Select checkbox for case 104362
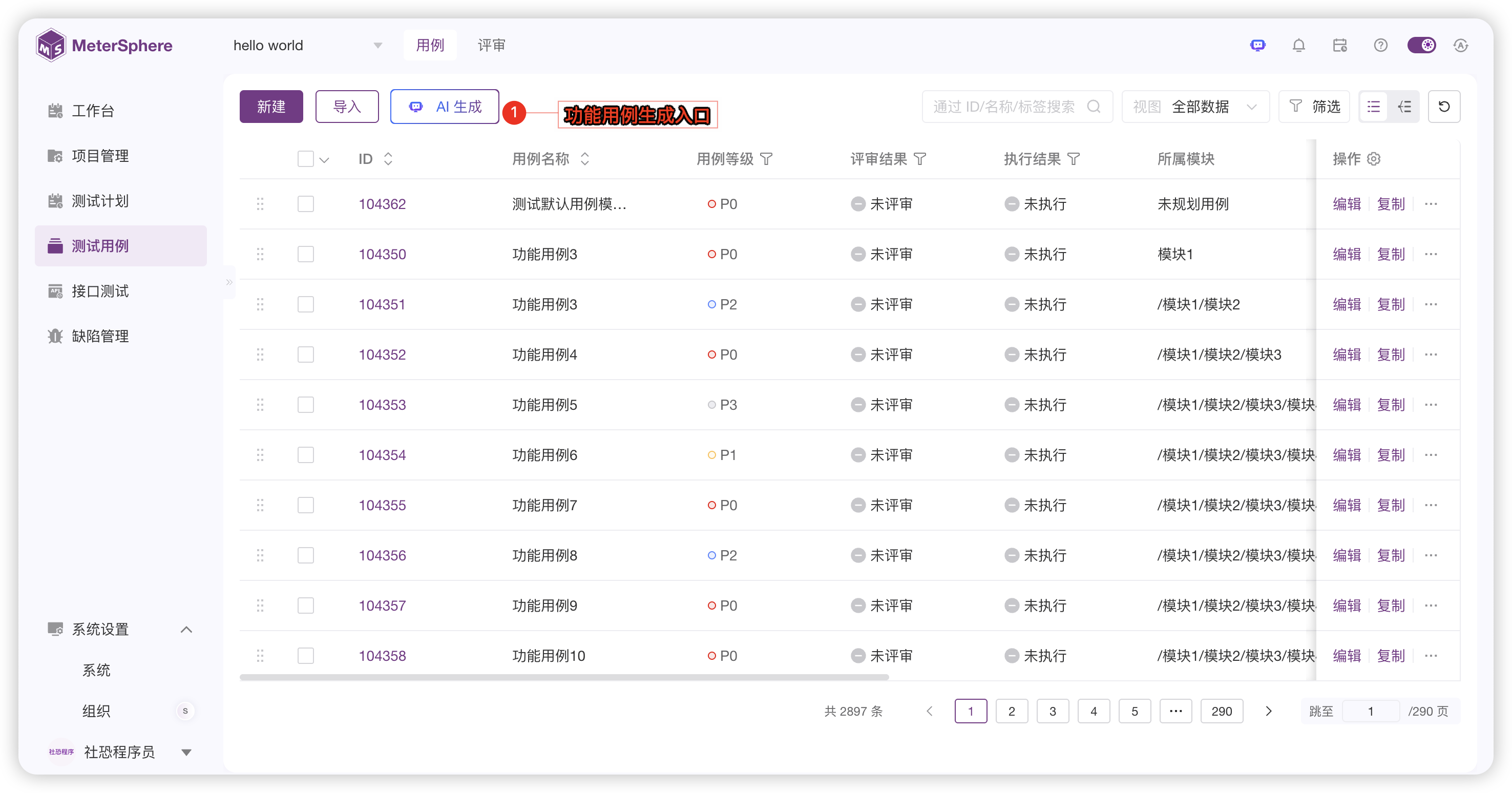 tap(305, 204)
